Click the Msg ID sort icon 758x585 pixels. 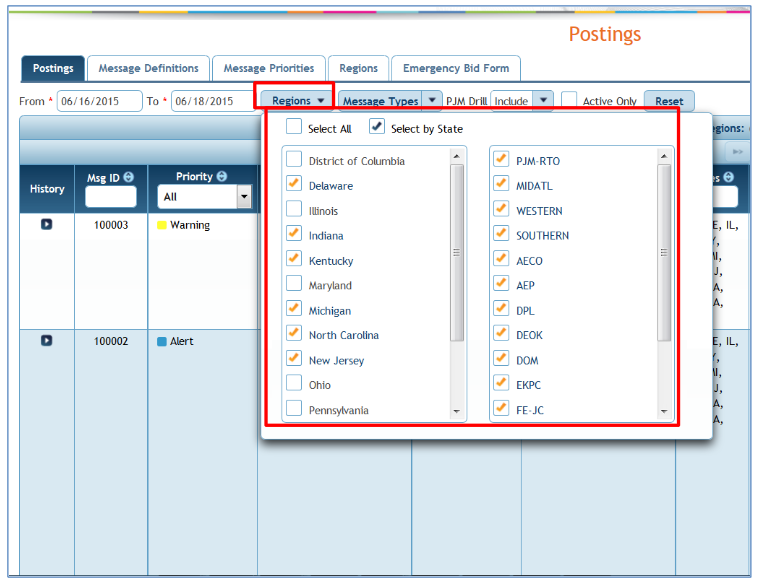tap(129, 178)
